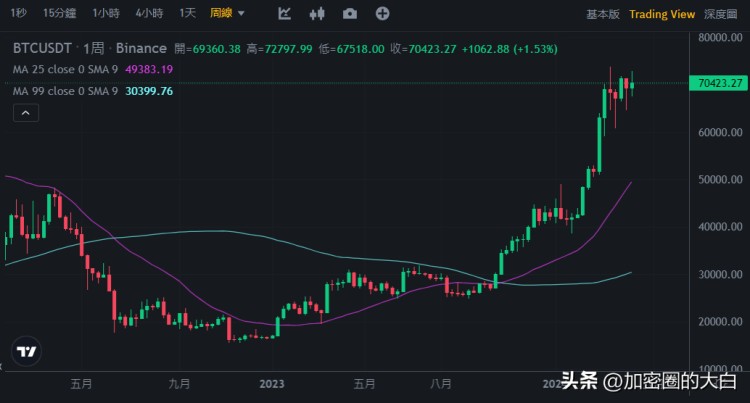The image size is (750, 403).
Task: Click the 30000.00 price axis label
Action: coord(720,274)
